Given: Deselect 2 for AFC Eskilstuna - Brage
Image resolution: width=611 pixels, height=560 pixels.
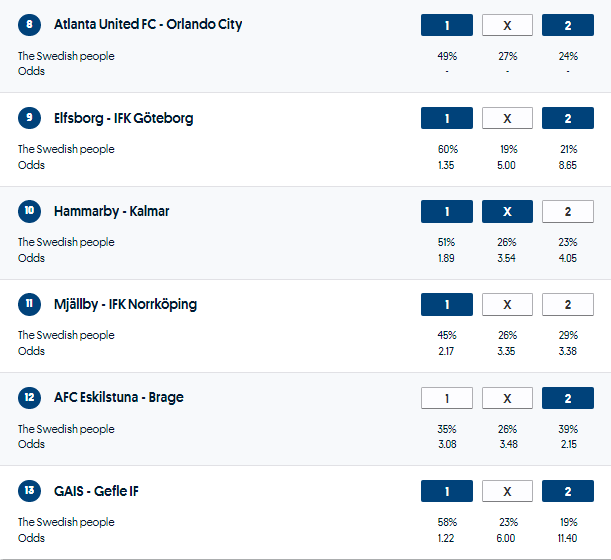Looking at the screenshot, I should pos(567,398).
